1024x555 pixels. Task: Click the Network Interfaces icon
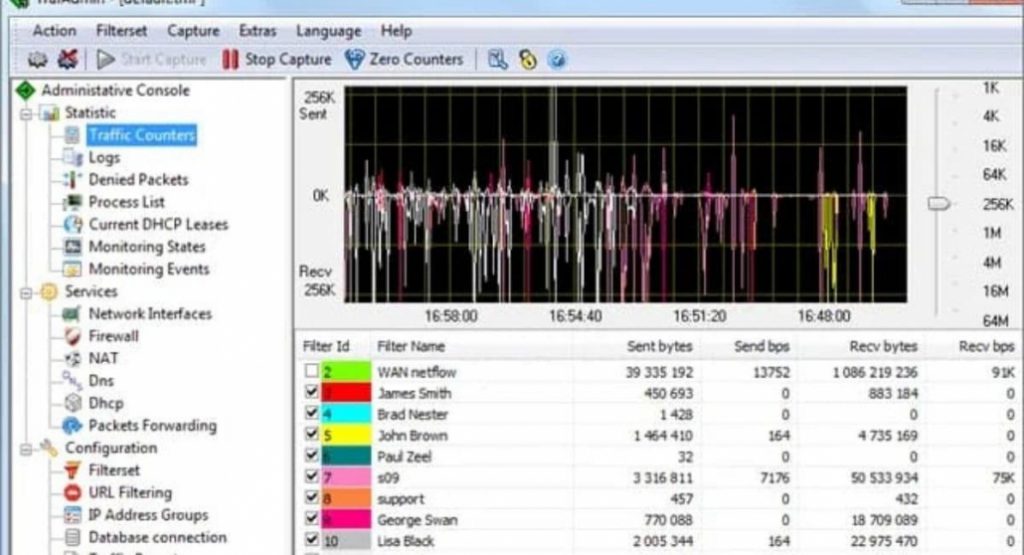(x=72, y=314)
